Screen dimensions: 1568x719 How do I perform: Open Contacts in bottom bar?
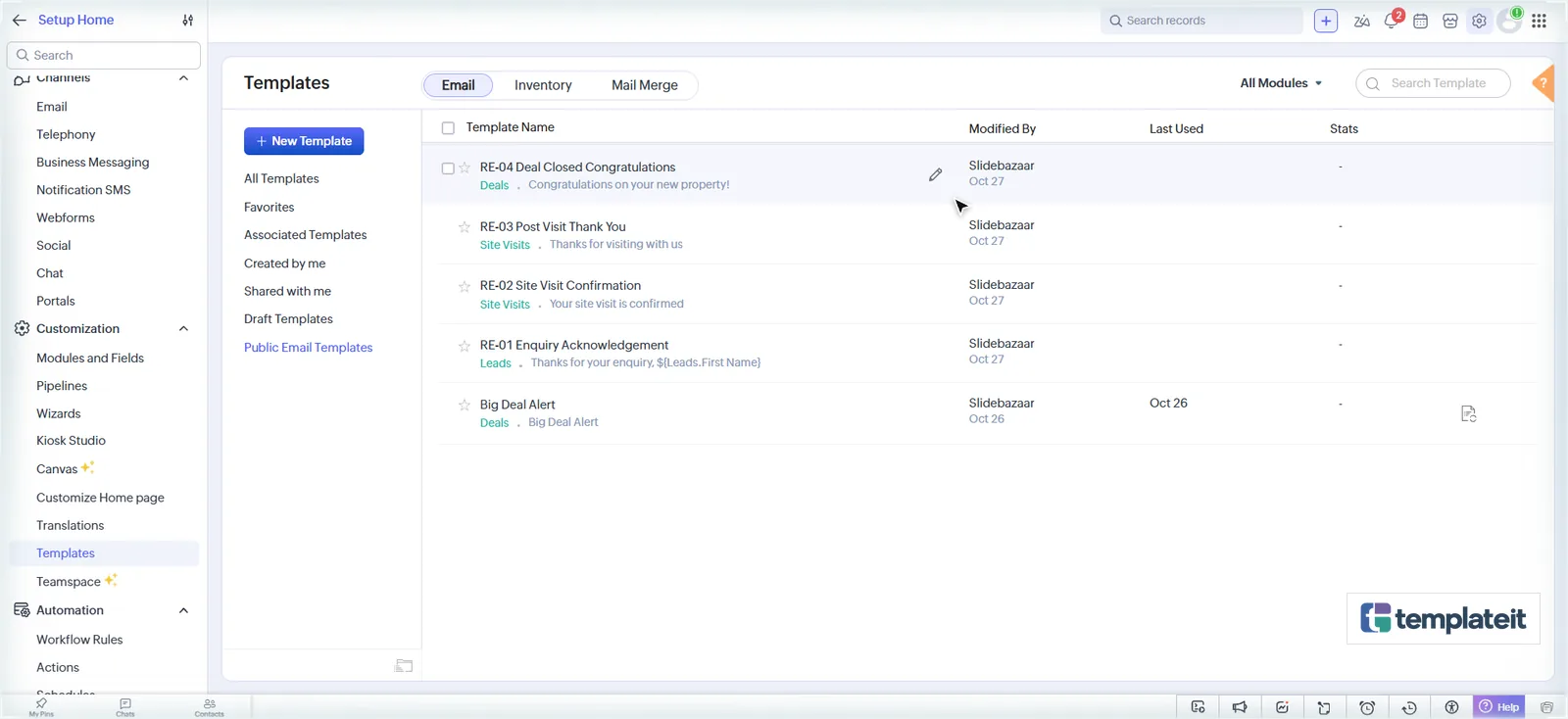(210, 707)
